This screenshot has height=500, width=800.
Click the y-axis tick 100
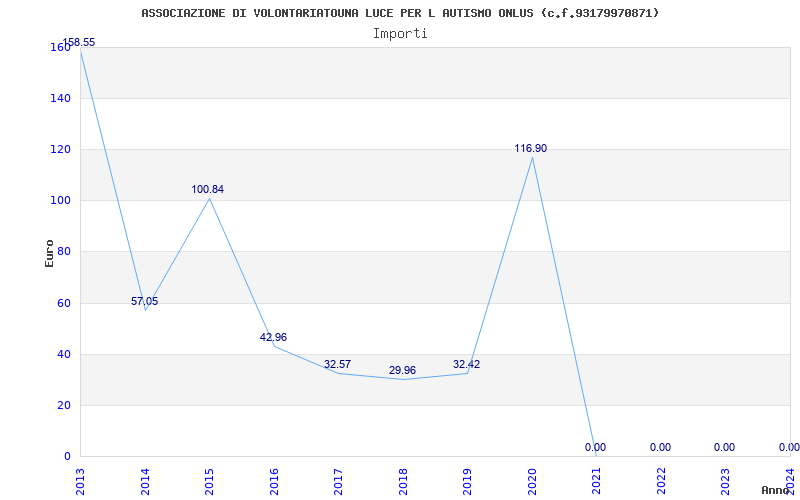pos(60,201)
